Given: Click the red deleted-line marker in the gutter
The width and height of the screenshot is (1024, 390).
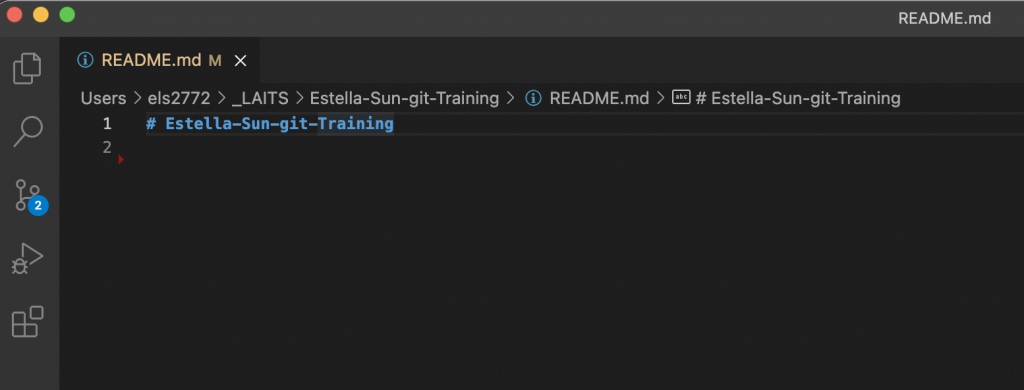Looking at the screenshot, I should [121, 159].
